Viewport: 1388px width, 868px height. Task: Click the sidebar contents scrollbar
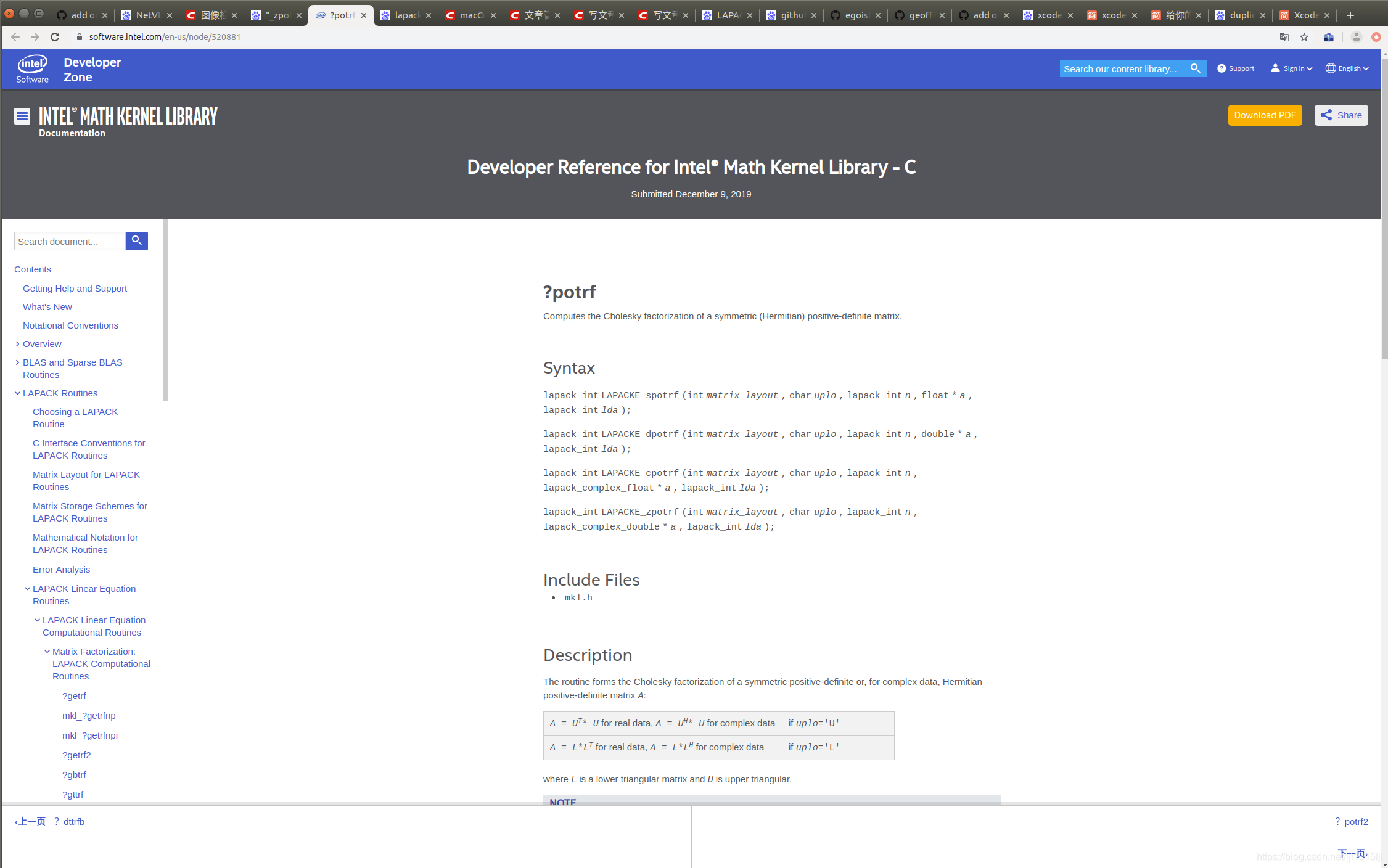coord(165,311)
